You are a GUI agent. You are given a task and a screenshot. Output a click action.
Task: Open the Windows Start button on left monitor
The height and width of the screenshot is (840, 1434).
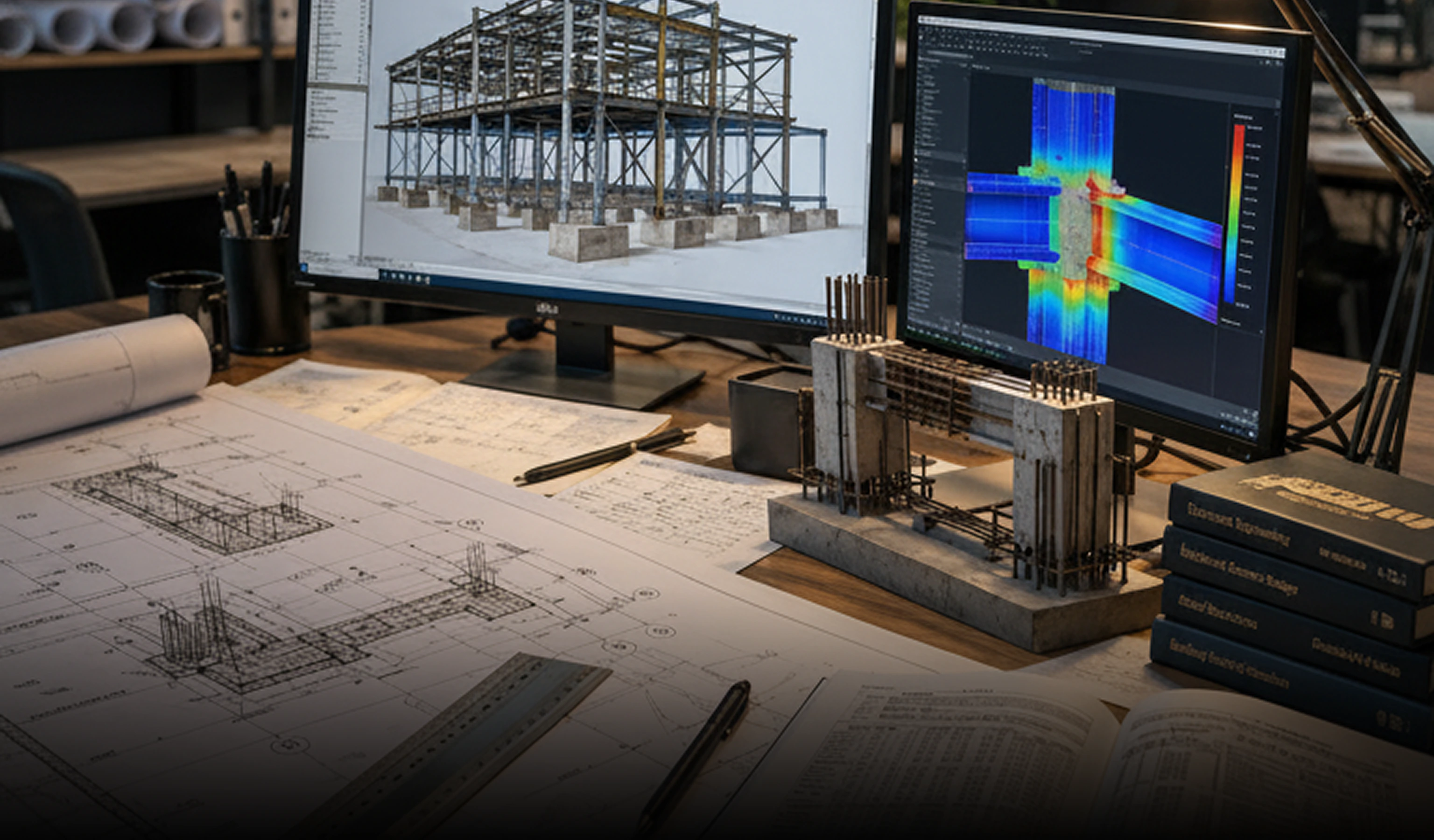[x=304, y=267]
